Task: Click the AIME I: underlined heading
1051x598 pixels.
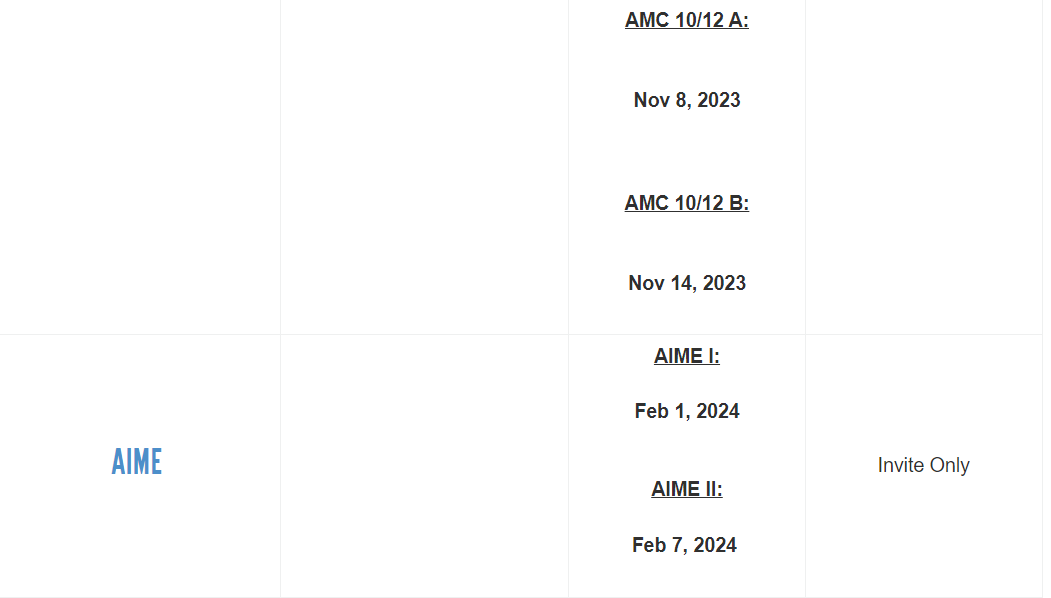Action: (x=686, y=356)
